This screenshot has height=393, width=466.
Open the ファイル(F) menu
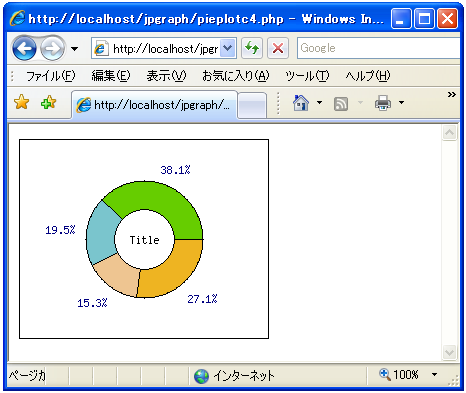point(51,76)
